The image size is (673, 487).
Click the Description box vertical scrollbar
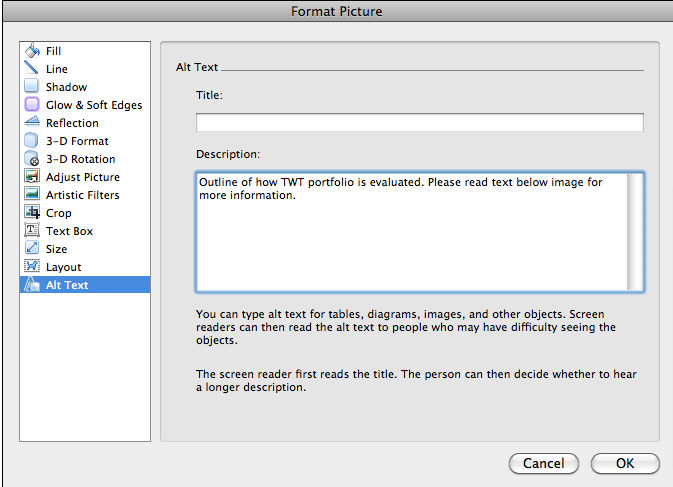click(635, 231)
